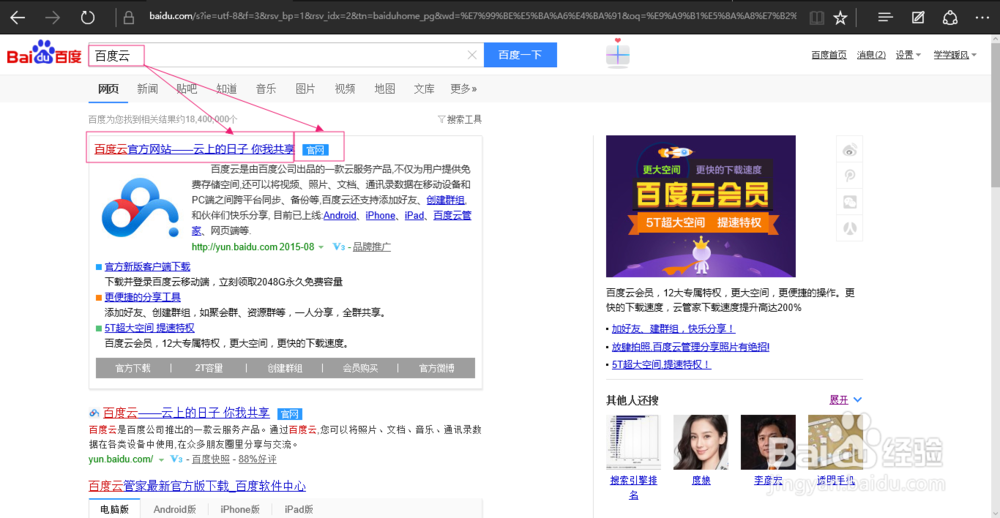The height and width of the screenshot is (518, 1000).
Task: Click the V3 badge in first result
Action: (x=339, y=247)
